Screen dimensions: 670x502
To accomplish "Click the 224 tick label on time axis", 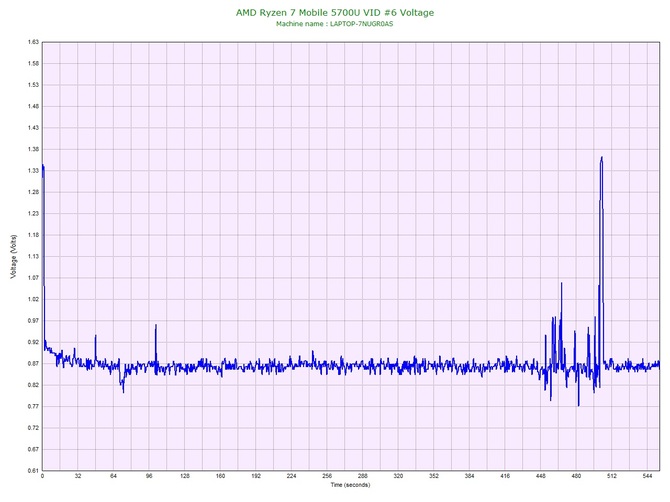I will pyautogui.click(x=291, y=476).
